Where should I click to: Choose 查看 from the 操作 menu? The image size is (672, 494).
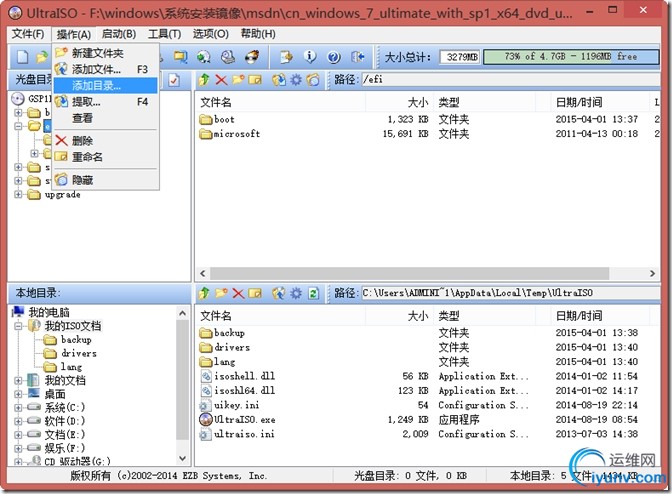point(105,118)
